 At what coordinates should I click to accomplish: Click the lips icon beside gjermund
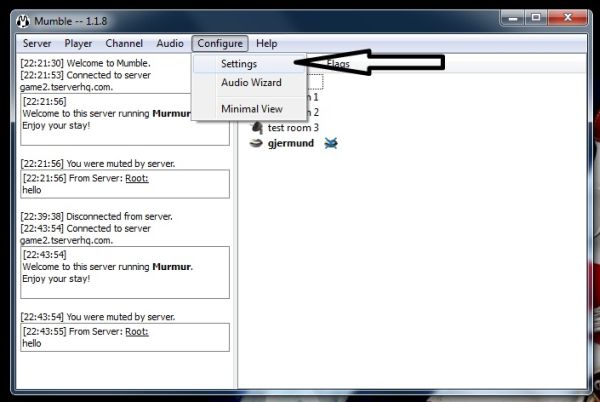point(256,143)
